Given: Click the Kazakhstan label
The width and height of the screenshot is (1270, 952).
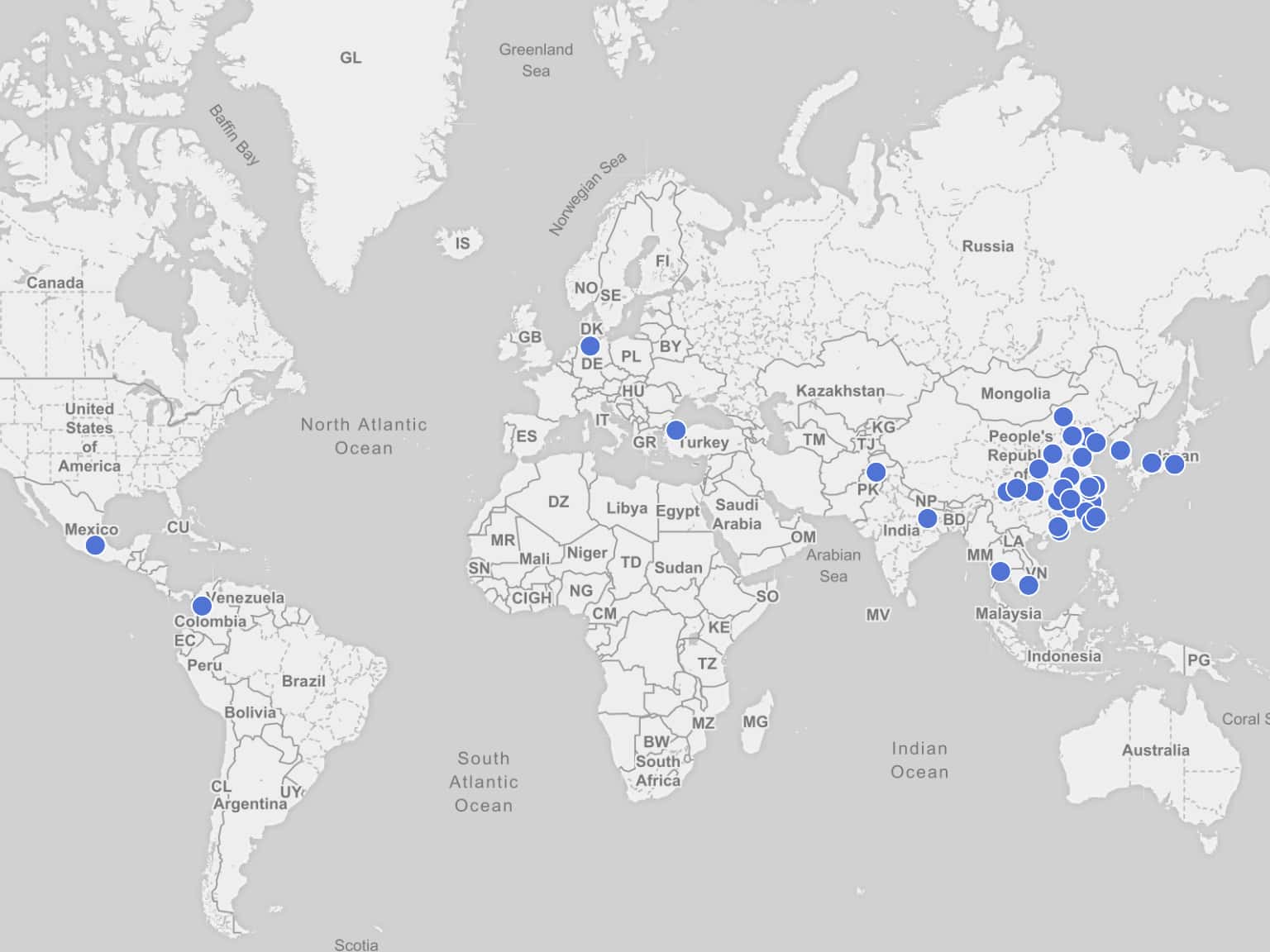Looking at the screenshot, I should coord(840,391).
